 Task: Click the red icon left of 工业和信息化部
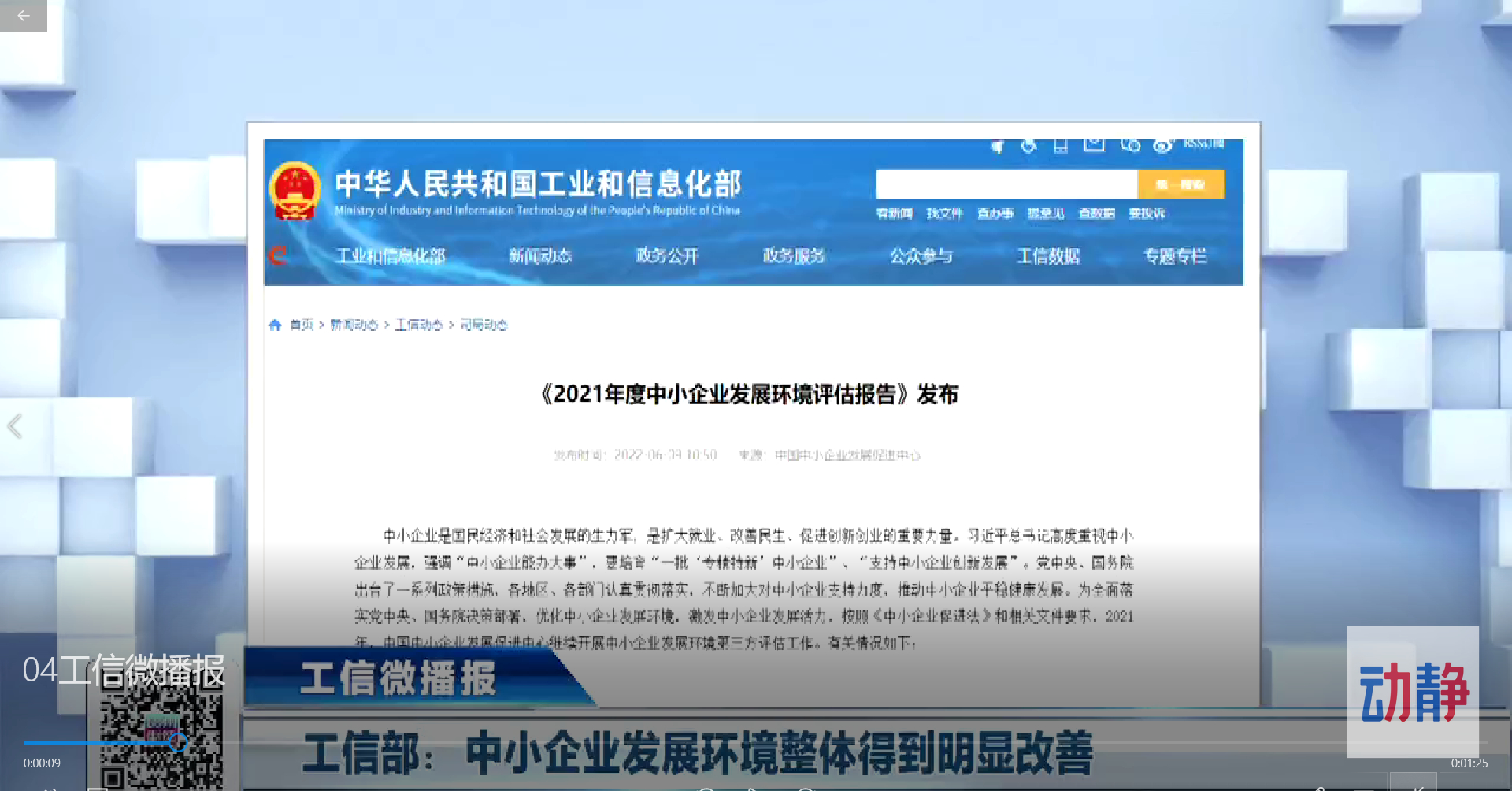[x=278, y=255]
